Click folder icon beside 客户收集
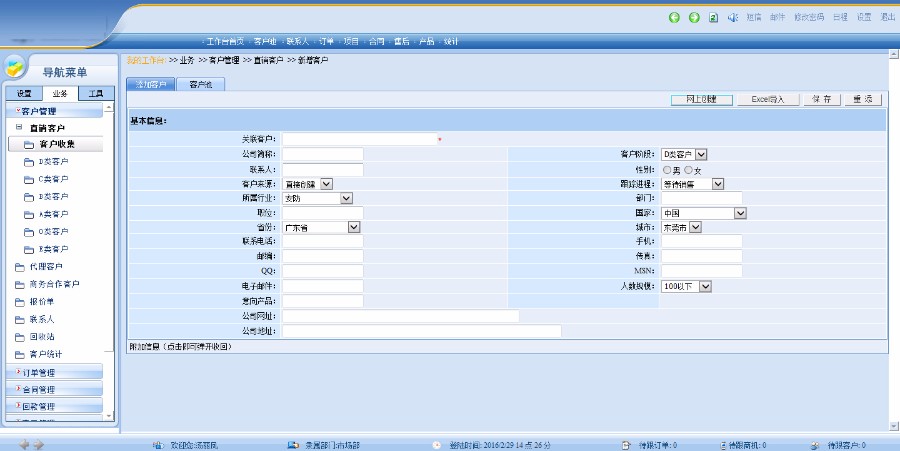 pos(29,145)
